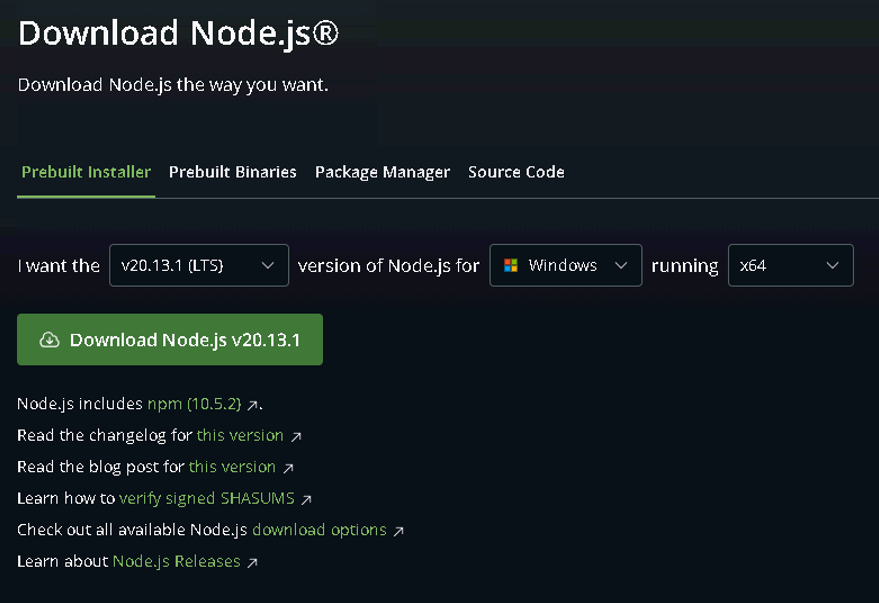Switch to the Source Code tab
879x603 pixels.
516,172
